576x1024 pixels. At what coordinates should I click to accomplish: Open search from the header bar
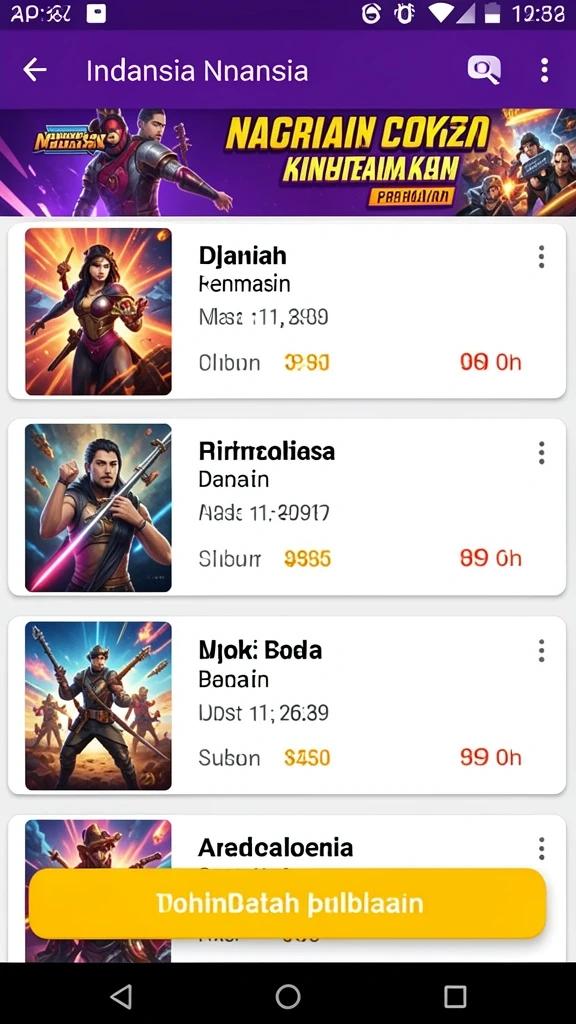click(x=484, y=69)
